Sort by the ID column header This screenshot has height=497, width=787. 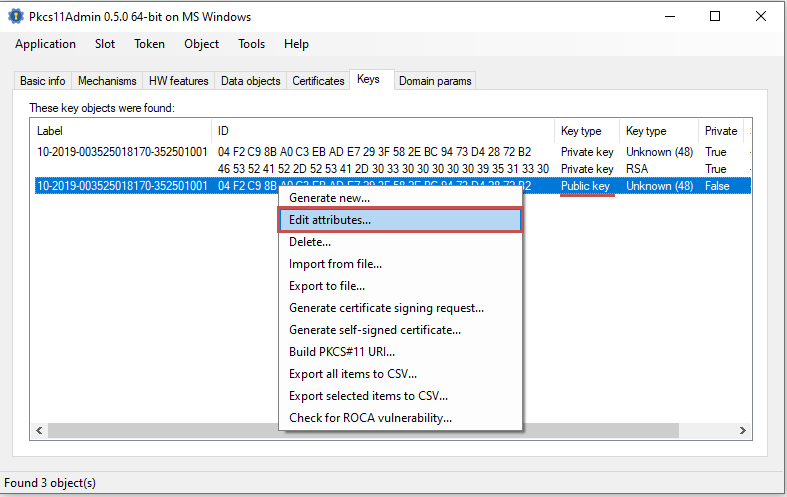point(383,131)
